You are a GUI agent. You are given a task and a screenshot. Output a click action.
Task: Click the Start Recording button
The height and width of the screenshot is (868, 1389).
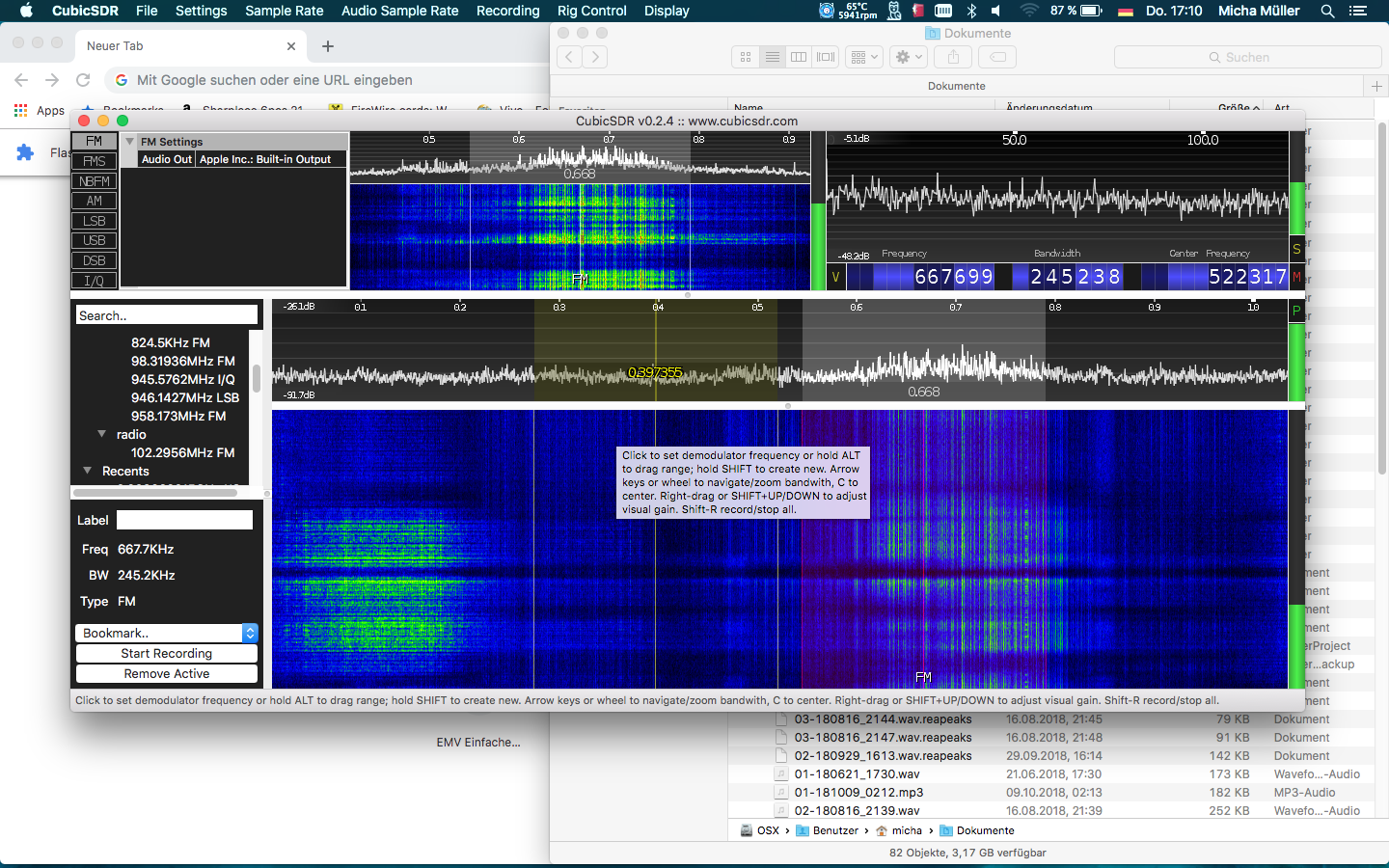click(x=167, y=653)
